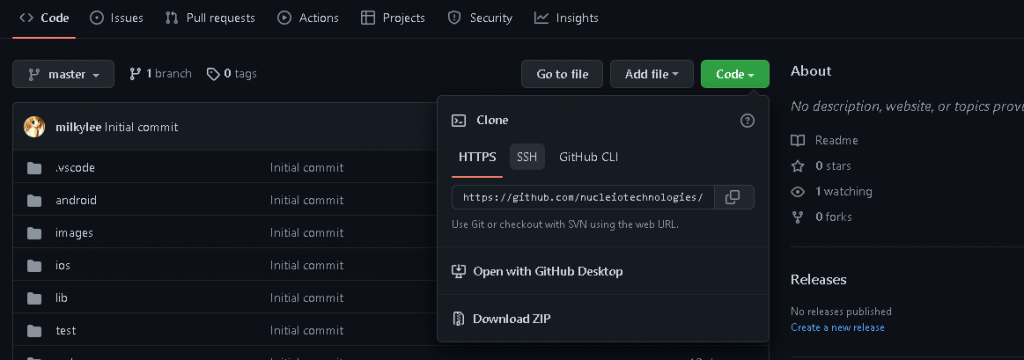Click the milkylee avatar image

tap(35, 127)
